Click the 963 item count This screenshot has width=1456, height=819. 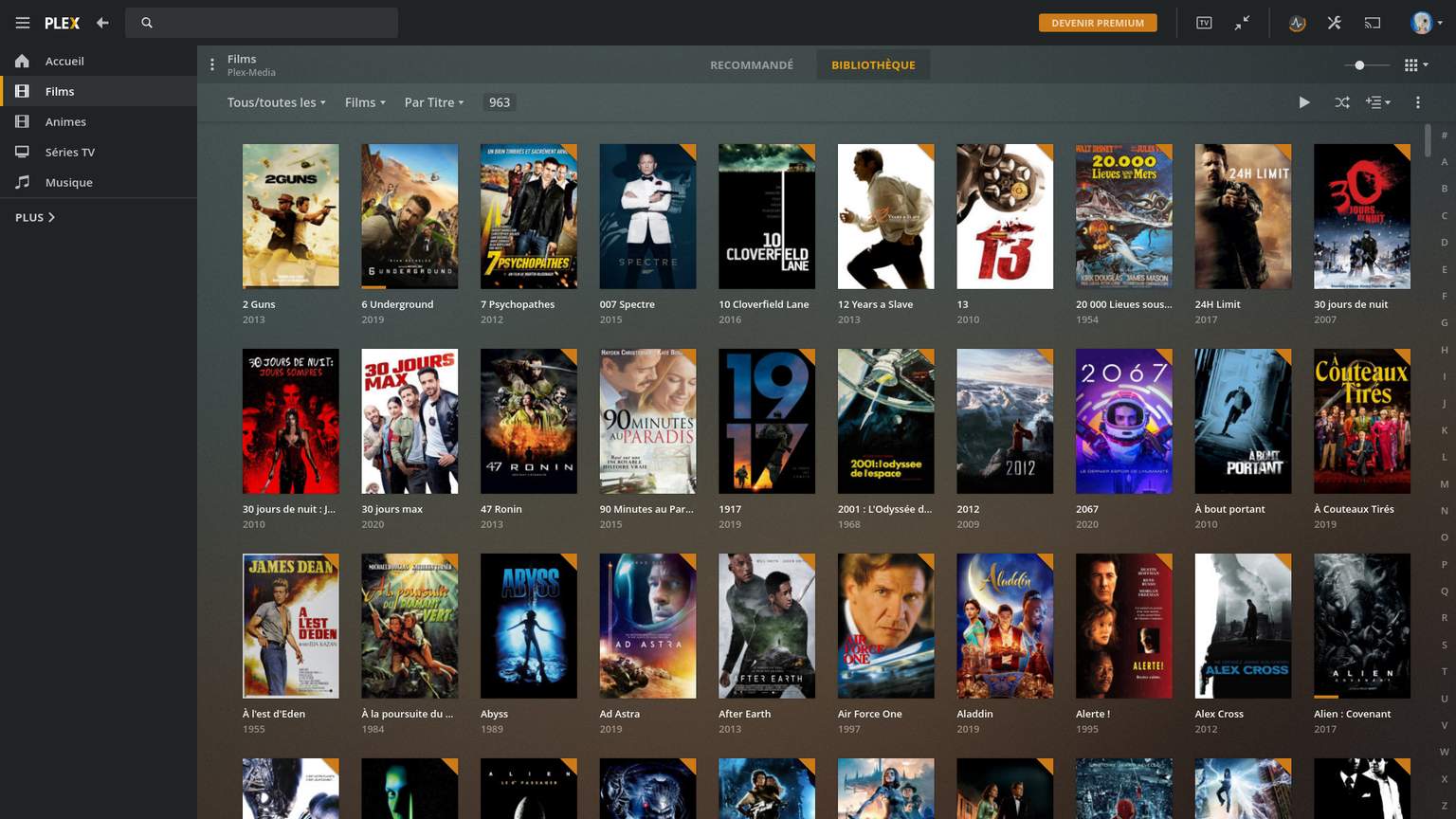point(500,102)
